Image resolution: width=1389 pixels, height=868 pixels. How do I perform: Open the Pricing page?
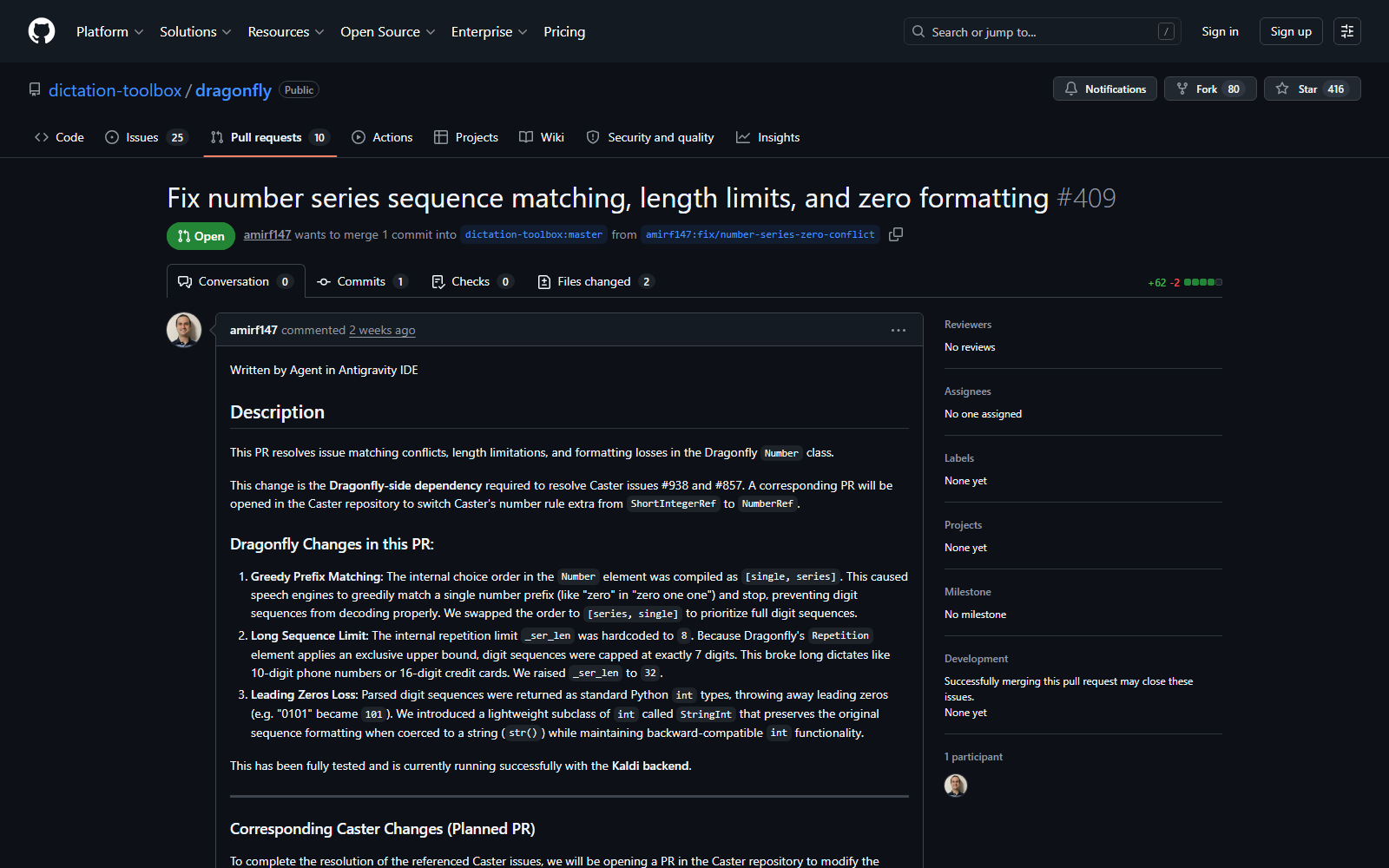[564, 31]
